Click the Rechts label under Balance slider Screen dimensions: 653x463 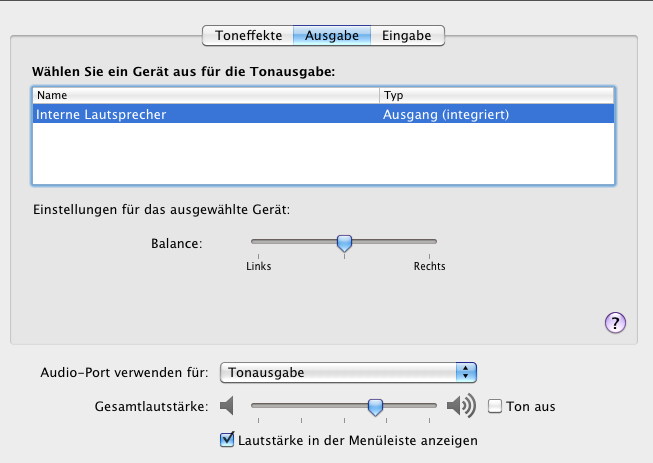[429, 266]
